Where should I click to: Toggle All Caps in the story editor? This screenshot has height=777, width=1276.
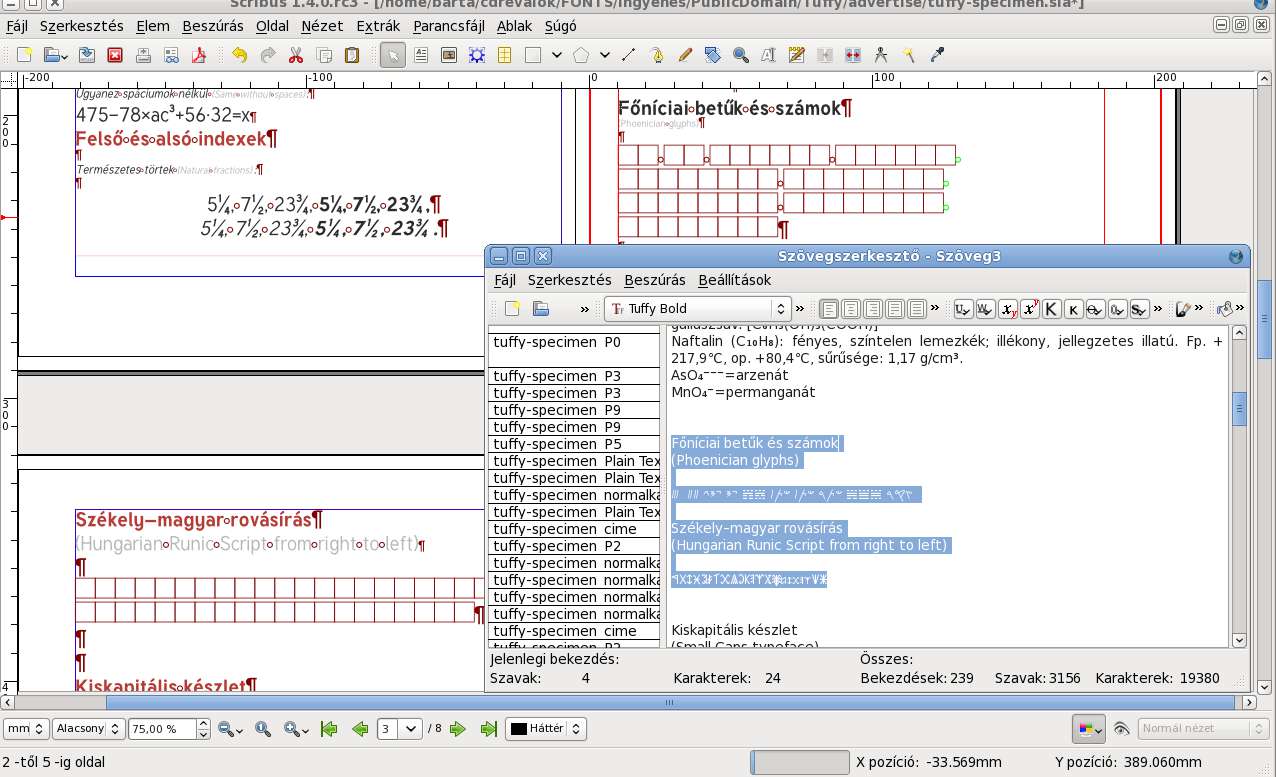pyautogui.click(x=1051, y=309)
